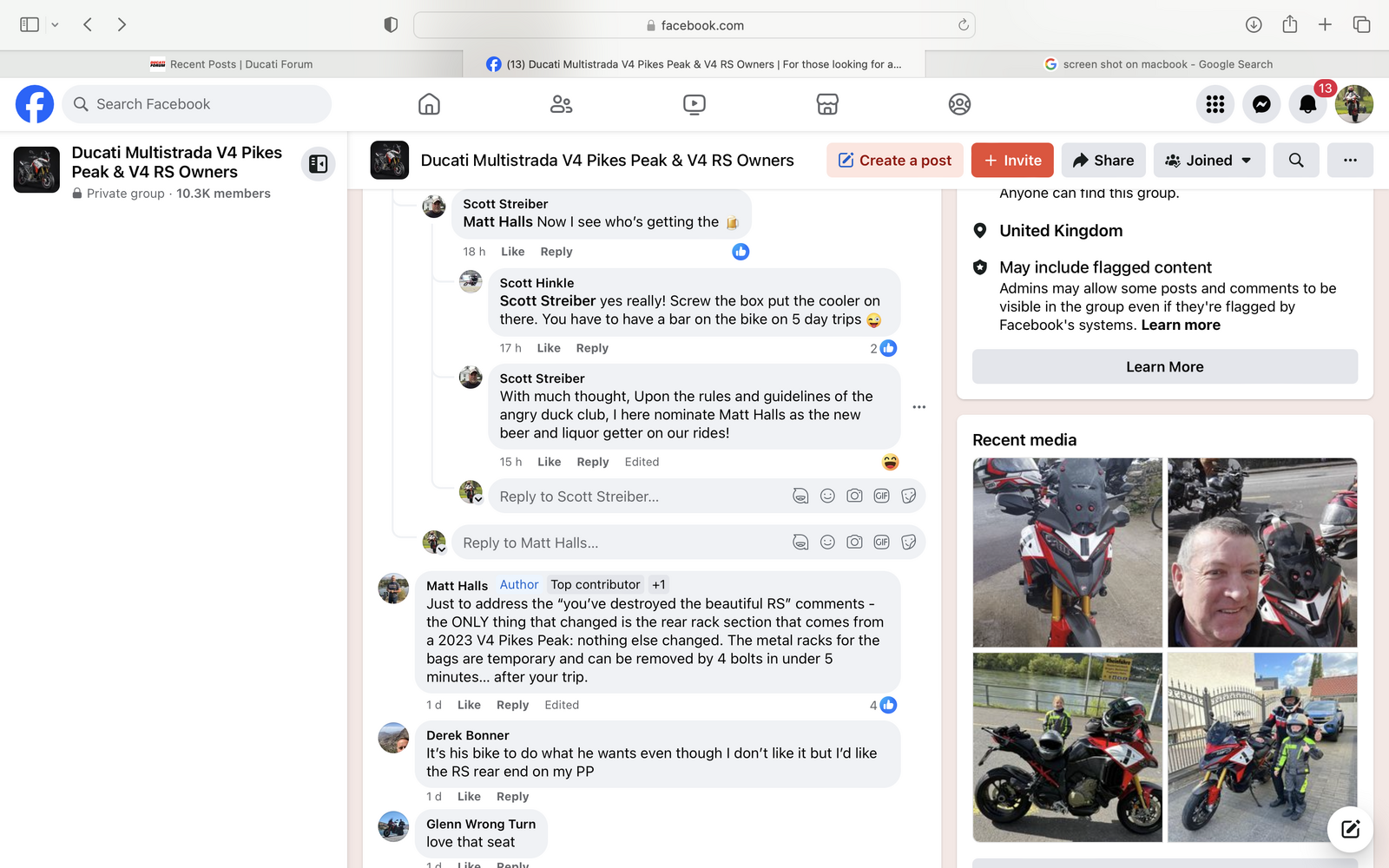Open the recent media photo of red bike front
This screenshot has width=1389, height=868.
pyautogui.click(x=1067, y=552)
